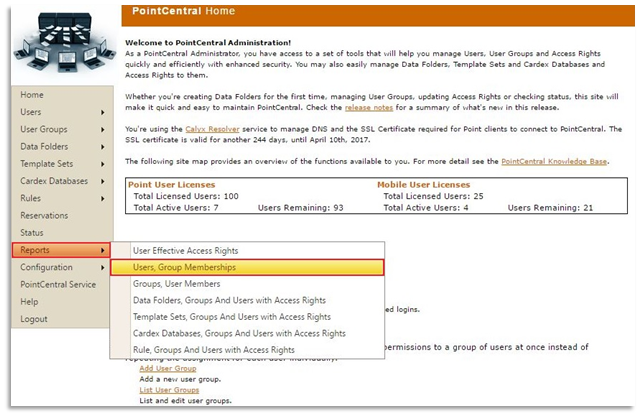Click 'Total Active Users: 4' text

(x=426, y=208)
